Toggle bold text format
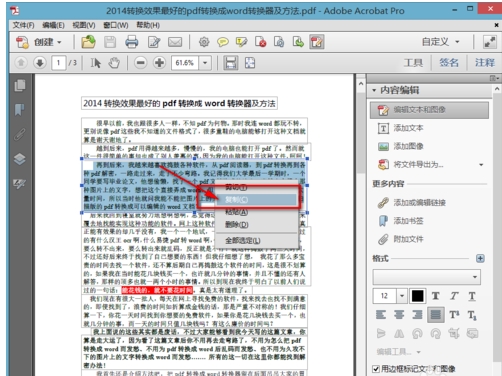Viewport: 502px width, 376px height. [435, 296]
